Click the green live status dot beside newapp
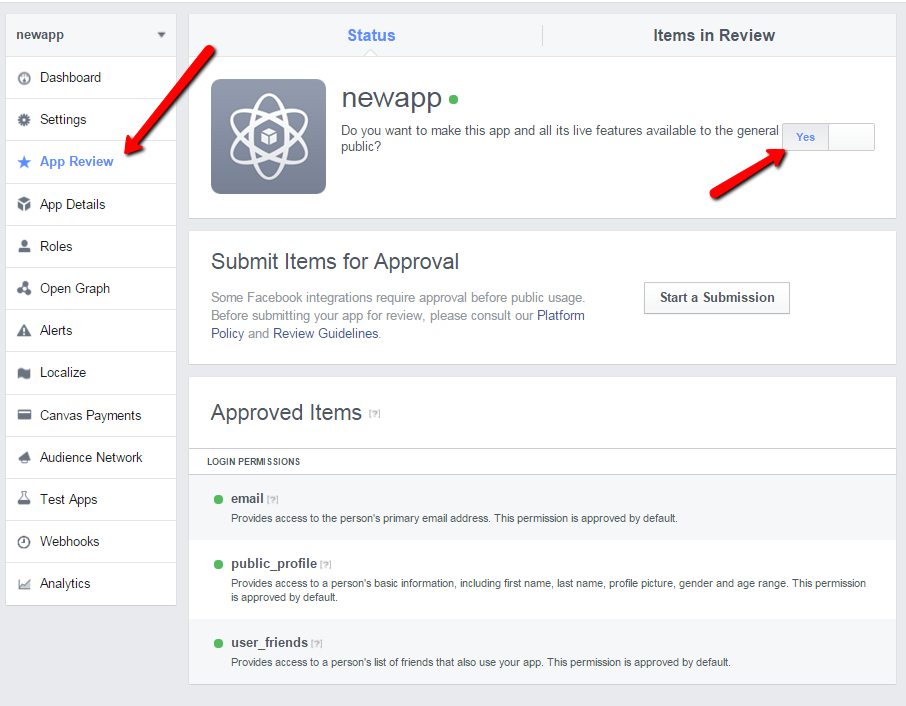Screen dimensions: 906x706 [454, 99]
